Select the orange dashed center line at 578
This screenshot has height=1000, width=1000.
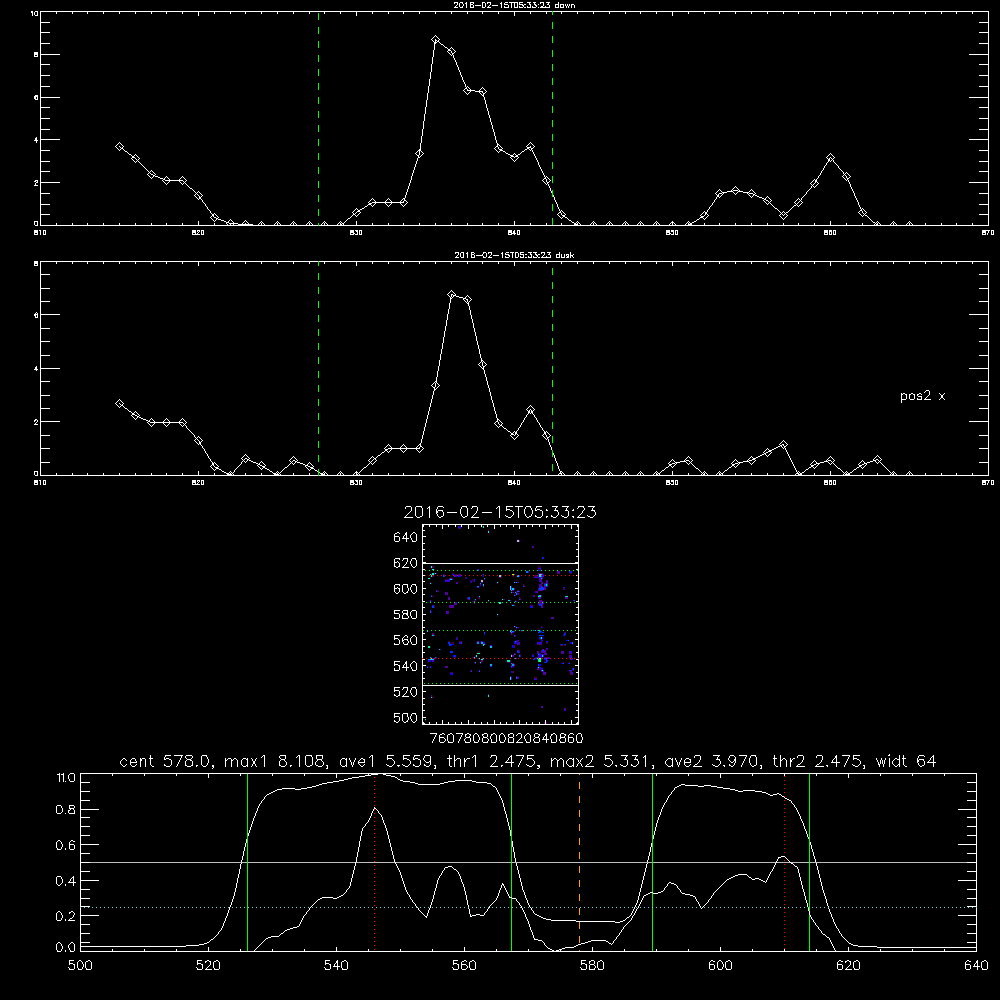coord(579,861)
